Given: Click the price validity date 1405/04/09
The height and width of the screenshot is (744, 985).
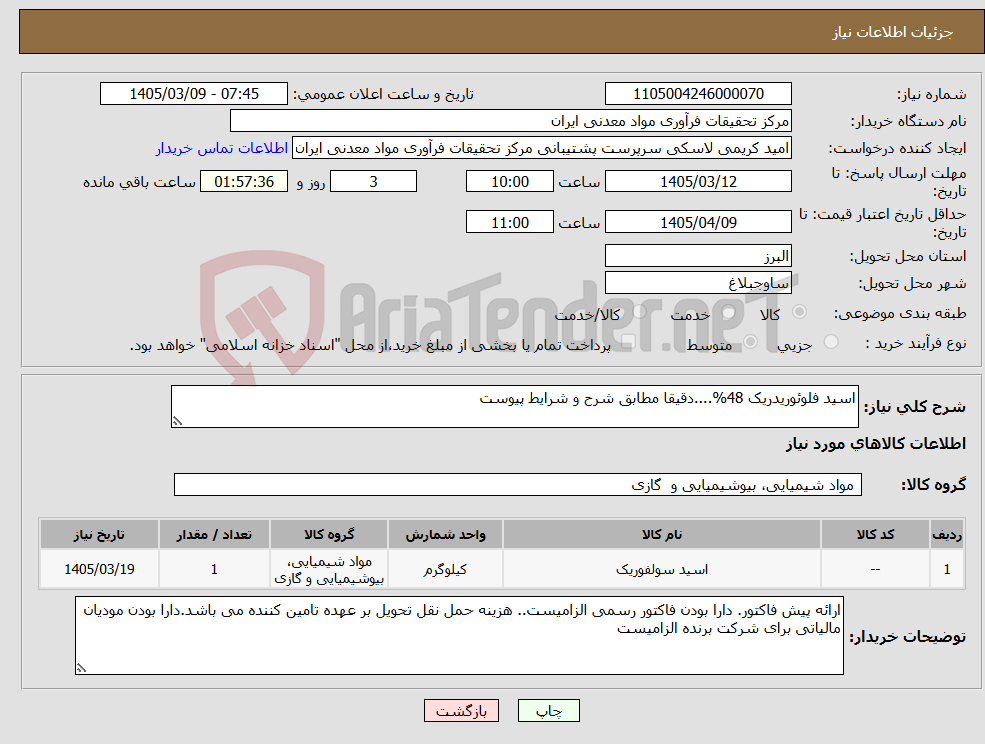Looking at the screenshot, I should pos(698,222).
